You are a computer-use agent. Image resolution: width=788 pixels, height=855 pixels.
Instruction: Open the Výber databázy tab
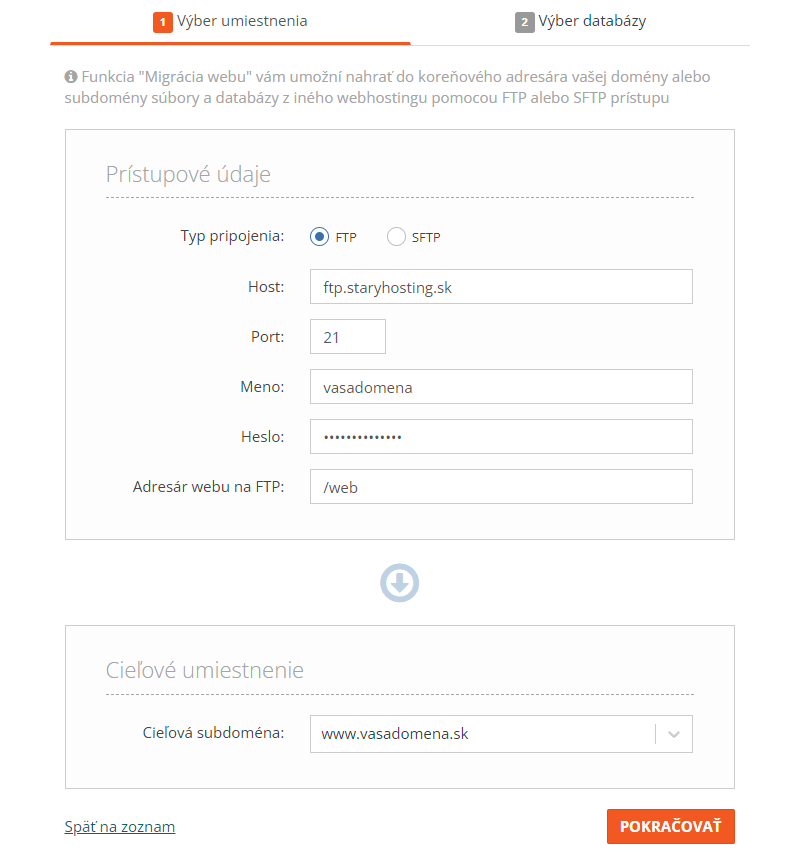pyautogui.click(x=580, y=22)
